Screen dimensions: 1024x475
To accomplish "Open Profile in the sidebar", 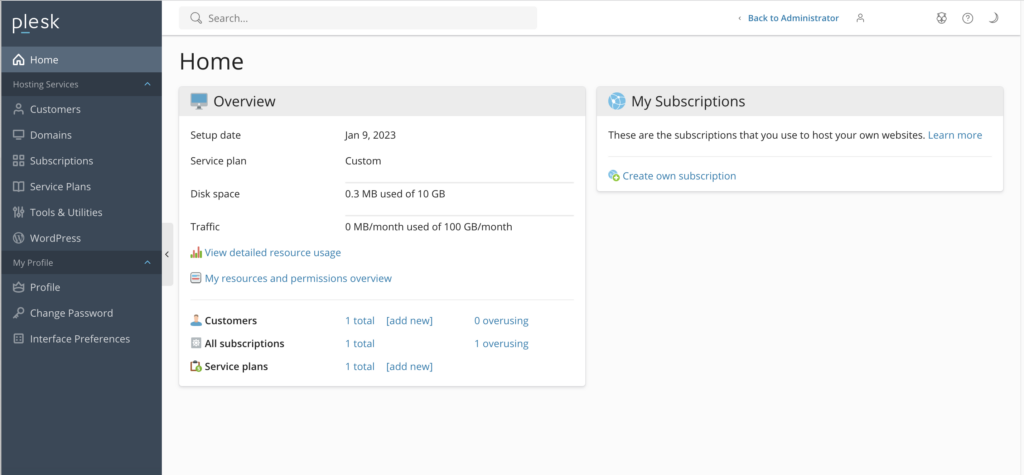I will pos(81,287).
